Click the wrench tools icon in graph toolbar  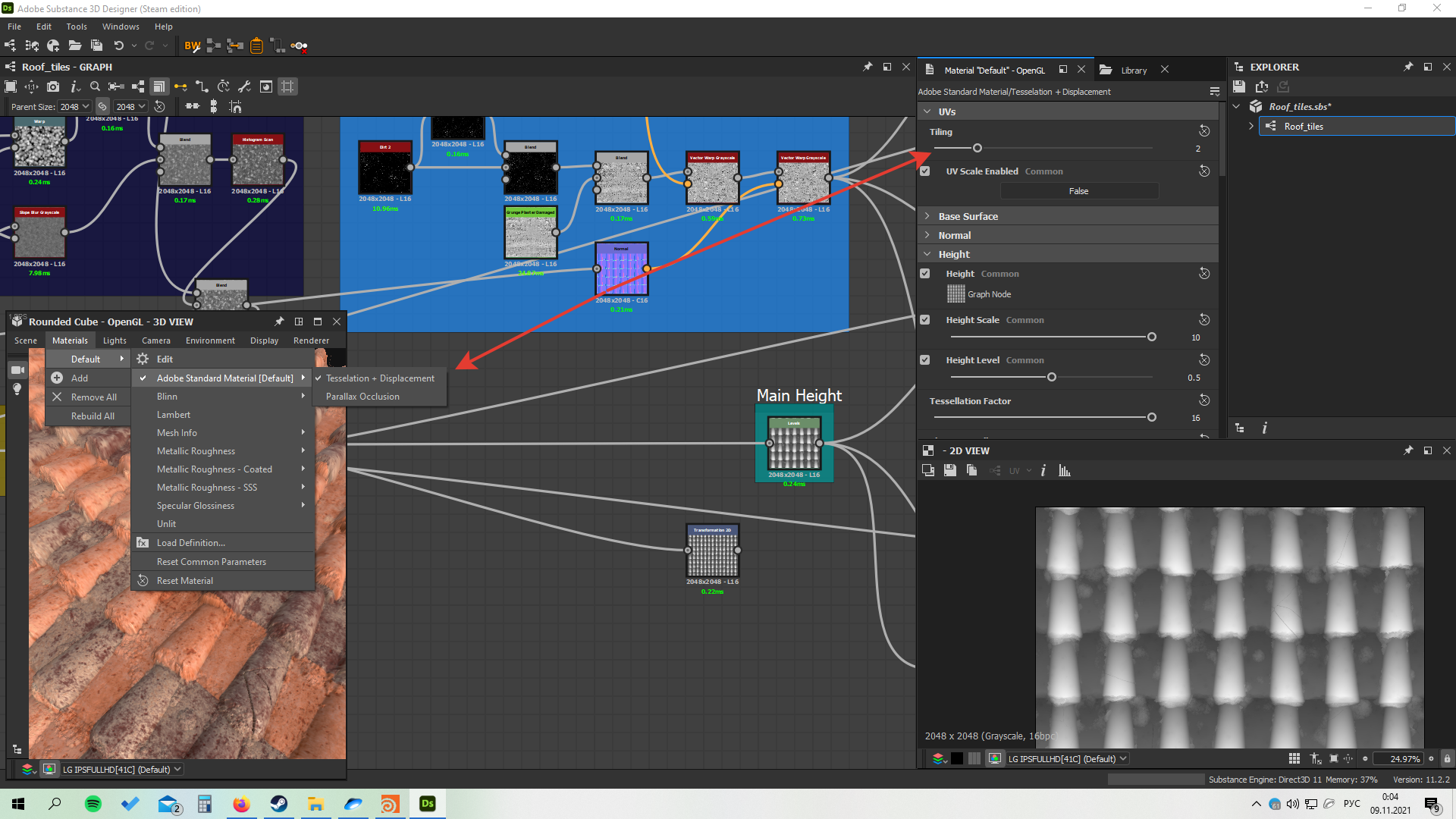click(244, 86)
